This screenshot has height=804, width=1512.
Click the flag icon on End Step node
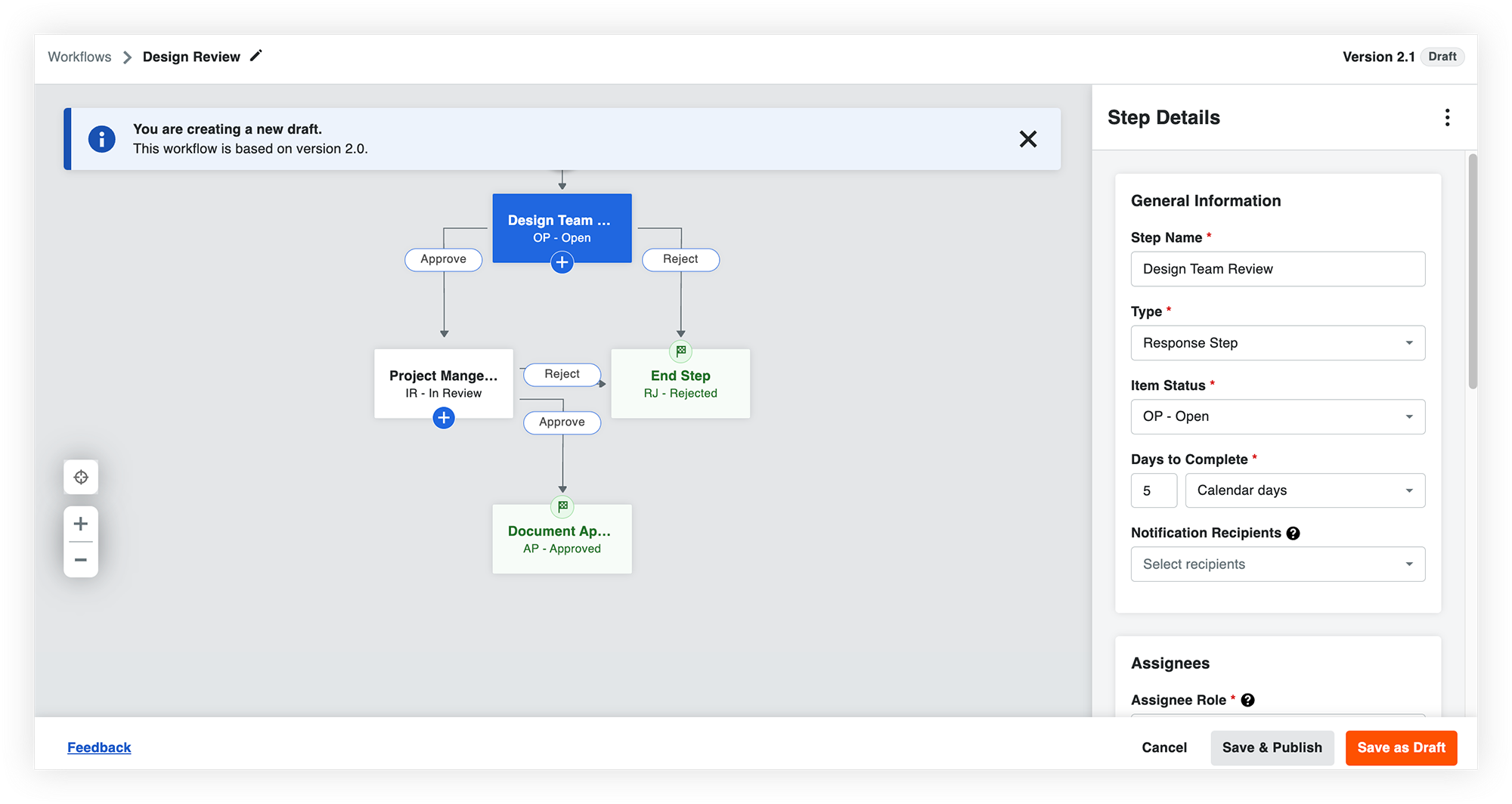tap(680, 351)
